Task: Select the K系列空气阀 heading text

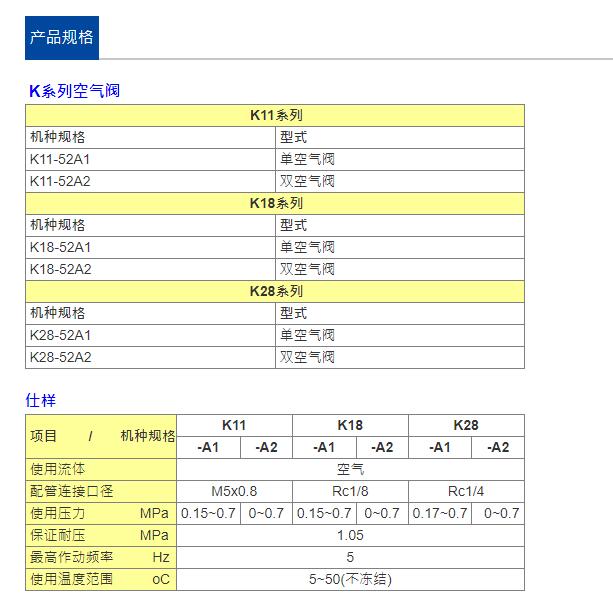Action: (x=74, y=91)
